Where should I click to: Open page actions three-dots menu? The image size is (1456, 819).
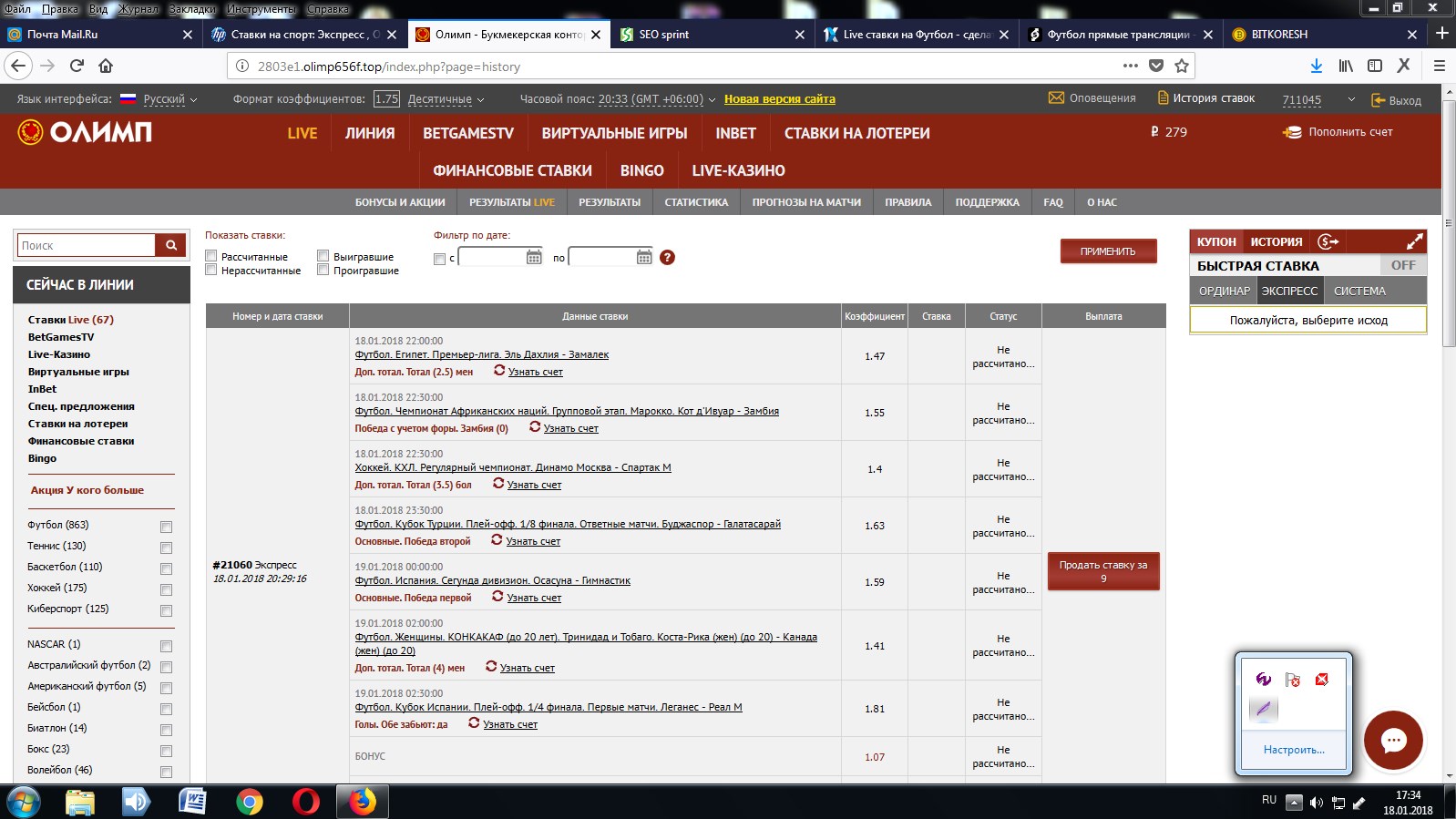pyautogui.click(x=1131, y=66)
